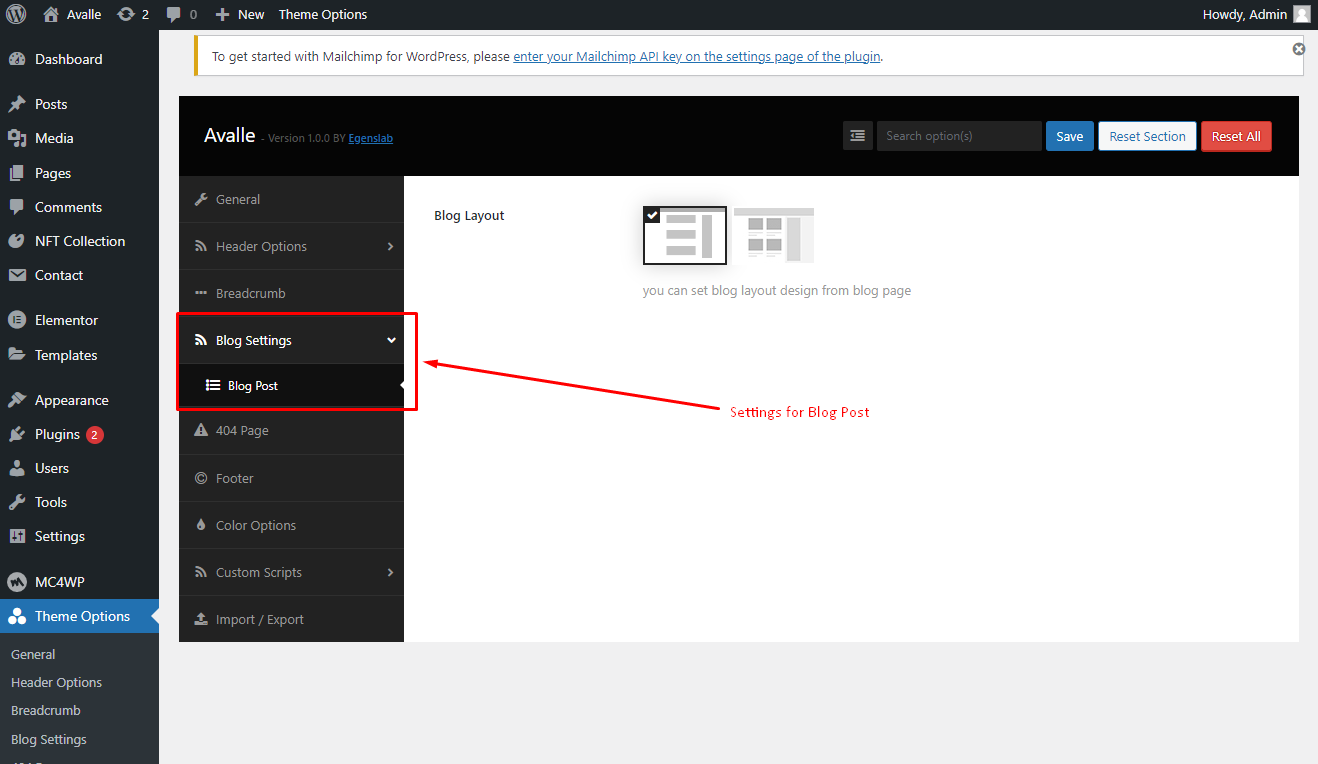The width and height of the screenshot is (1318, 764).
Task: Click the Contact envelope icon
Action: coord(17,275)
